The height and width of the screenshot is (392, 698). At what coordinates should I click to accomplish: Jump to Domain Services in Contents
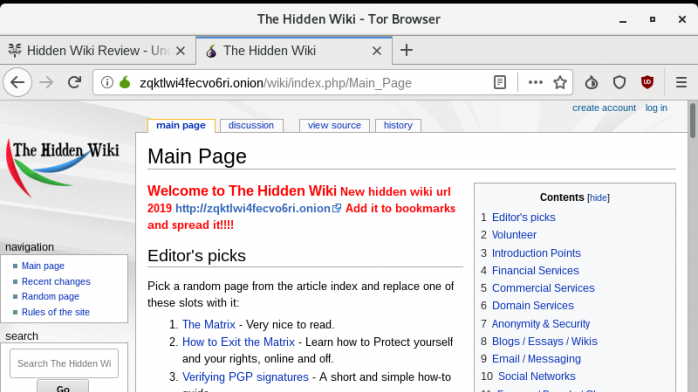click(x=533, y=305)
